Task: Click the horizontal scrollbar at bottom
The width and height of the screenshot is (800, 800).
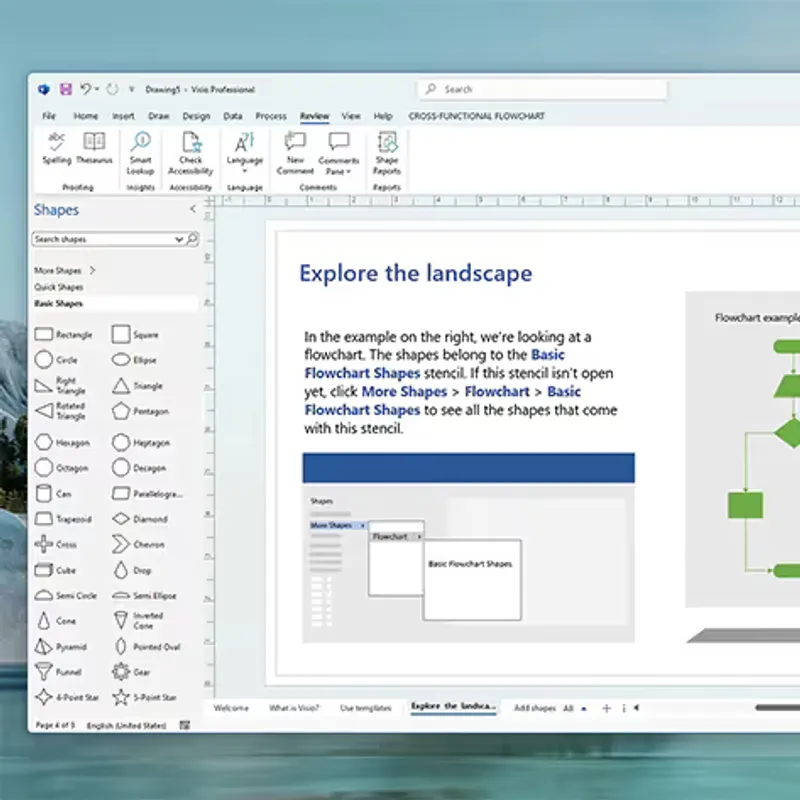Action: coord(777,708)
